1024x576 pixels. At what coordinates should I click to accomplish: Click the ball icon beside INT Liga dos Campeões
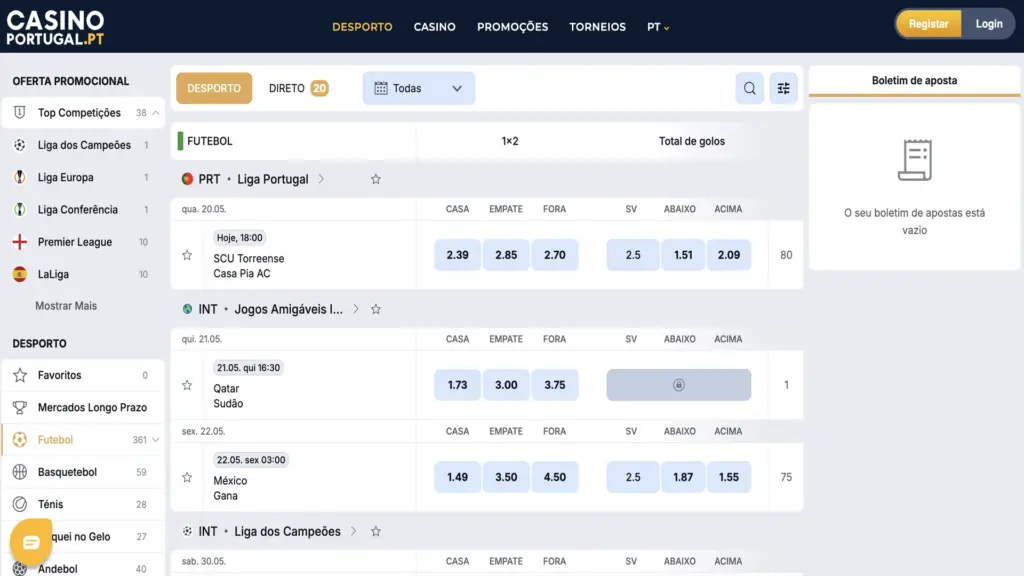click(187, 531)
